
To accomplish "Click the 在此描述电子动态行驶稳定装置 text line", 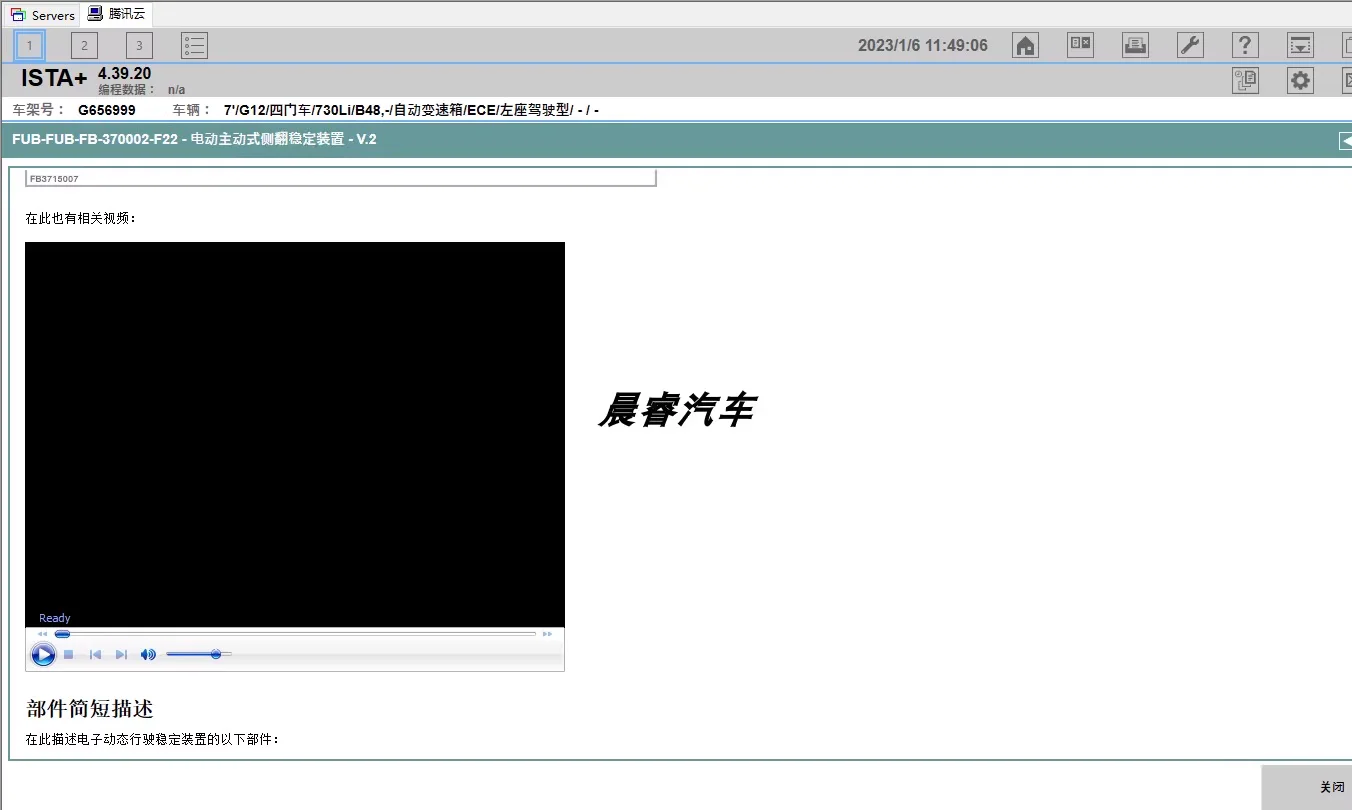I will click(152, 740).
